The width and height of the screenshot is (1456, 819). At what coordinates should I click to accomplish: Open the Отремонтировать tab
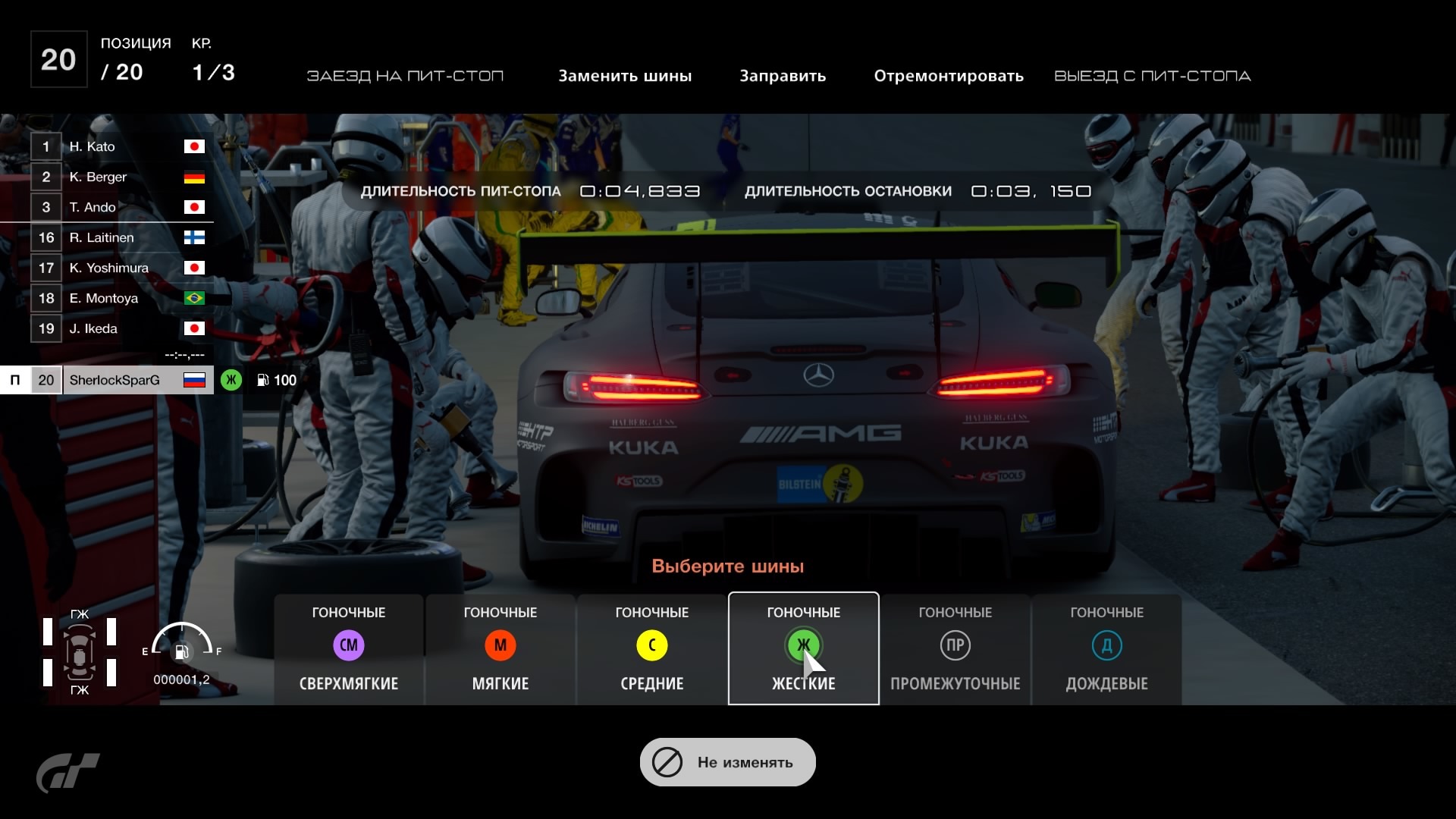point(949,76)
